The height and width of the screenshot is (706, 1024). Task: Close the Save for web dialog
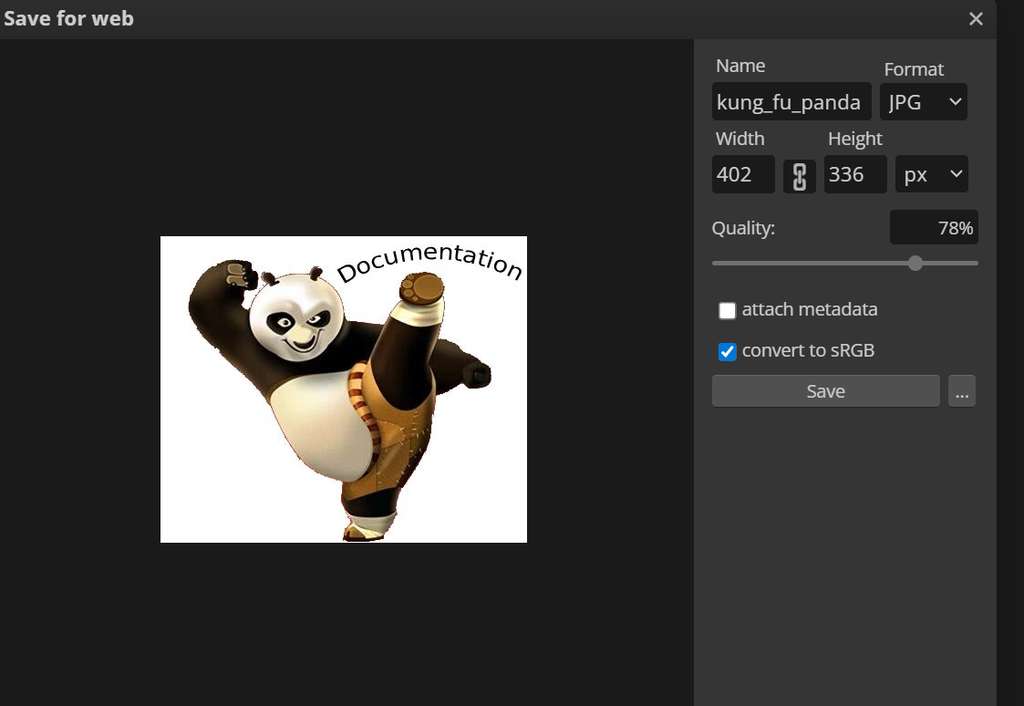tap(976, 19)
